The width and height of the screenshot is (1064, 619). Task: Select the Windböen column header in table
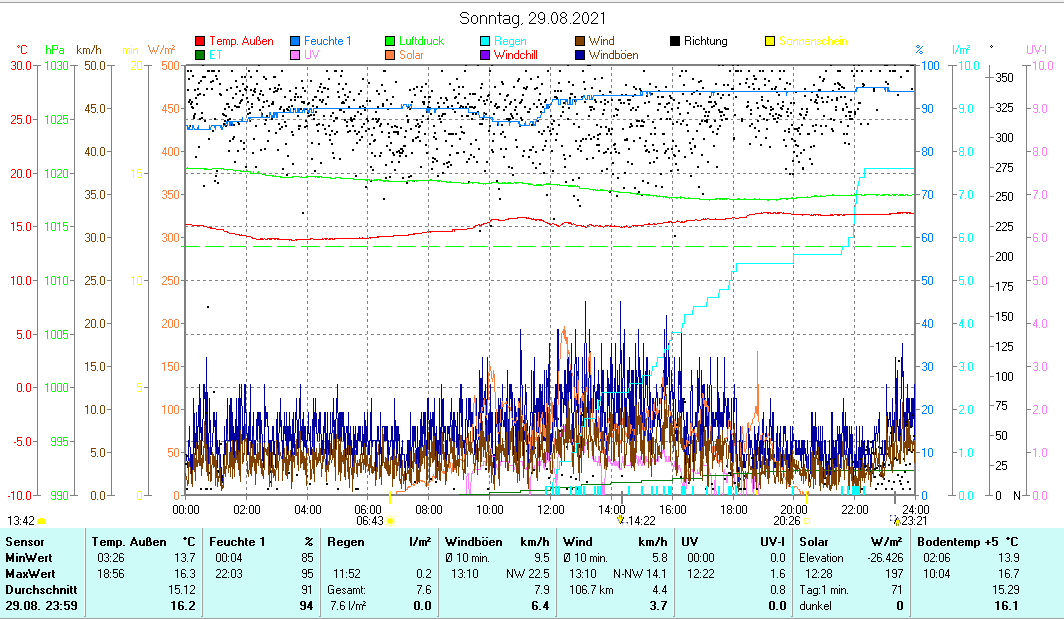click(474, 541)
